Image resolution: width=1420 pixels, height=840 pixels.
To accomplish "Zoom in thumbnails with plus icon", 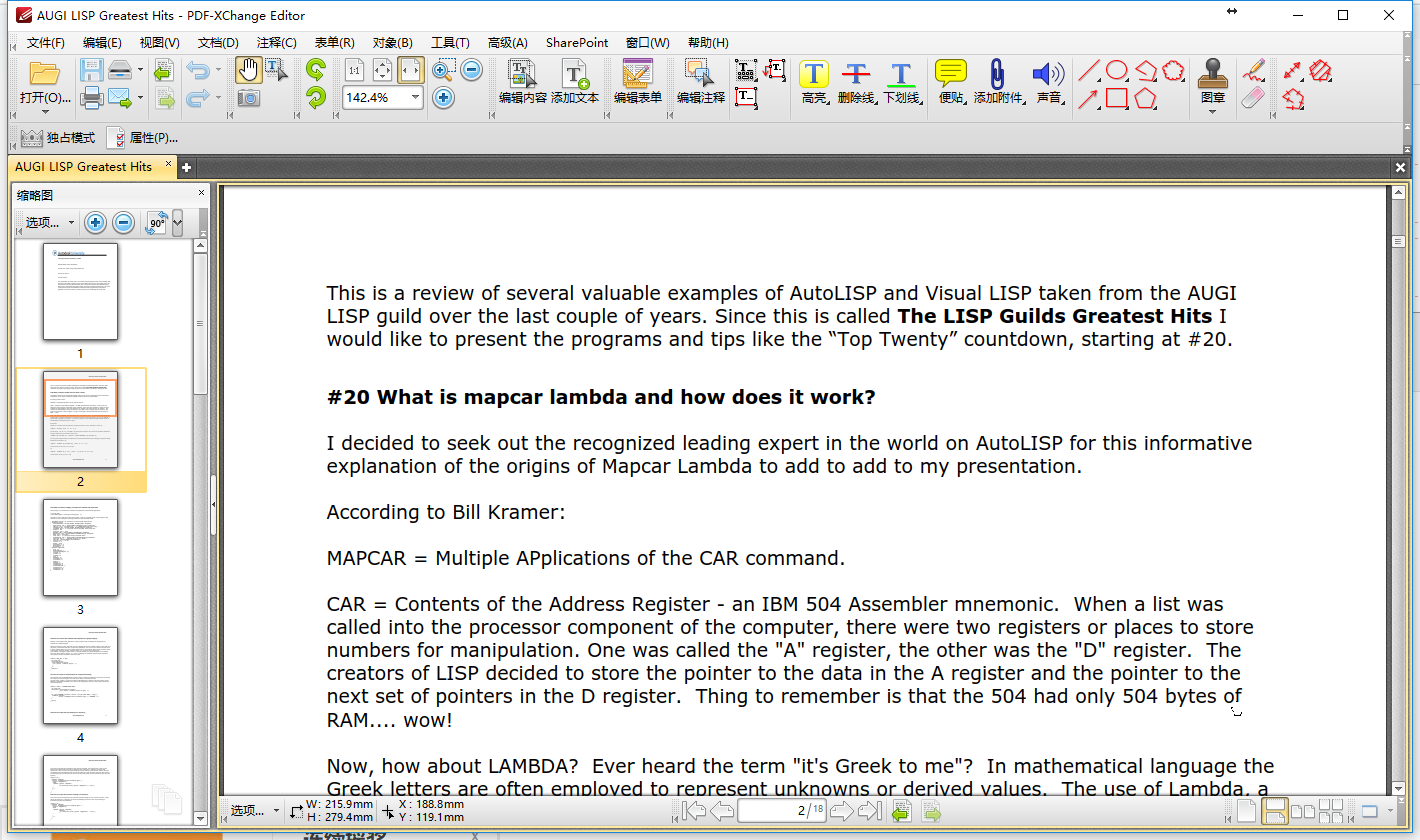I will coord(95,222).
